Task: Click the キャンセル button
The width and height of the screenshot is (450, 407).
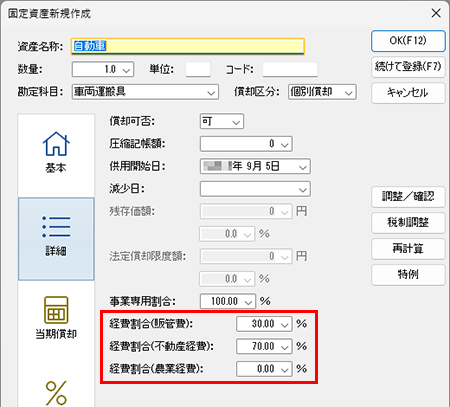Action: [x=408, y=93]
